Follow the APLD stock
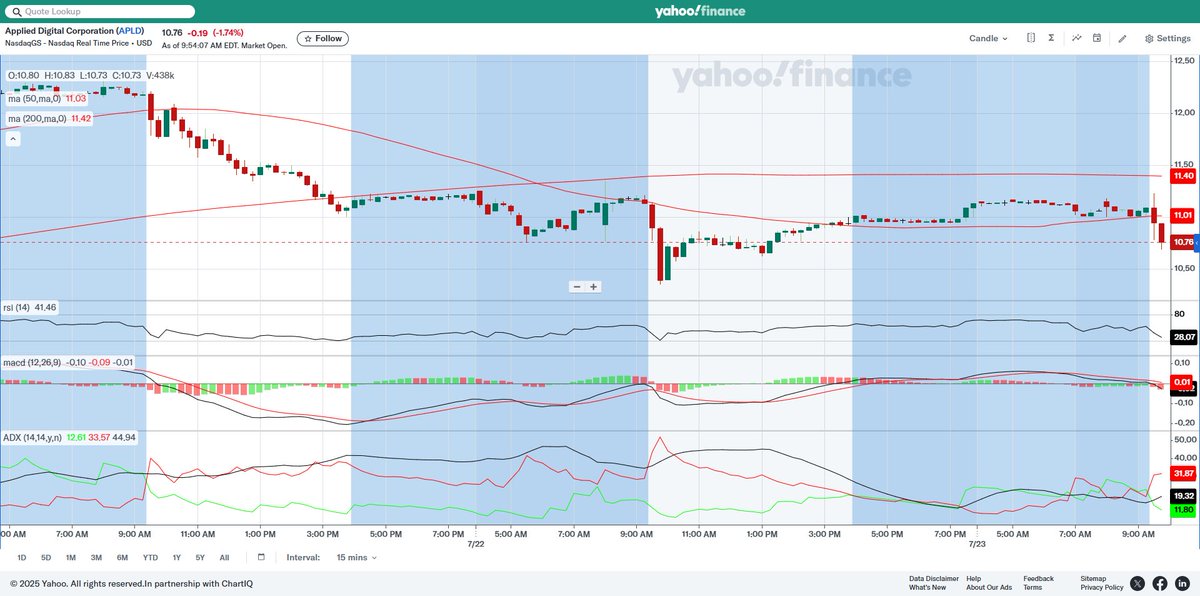Image resolution: width=1200 pixels, height=596 pixels. pyautogui.click(x=323, y=38)
